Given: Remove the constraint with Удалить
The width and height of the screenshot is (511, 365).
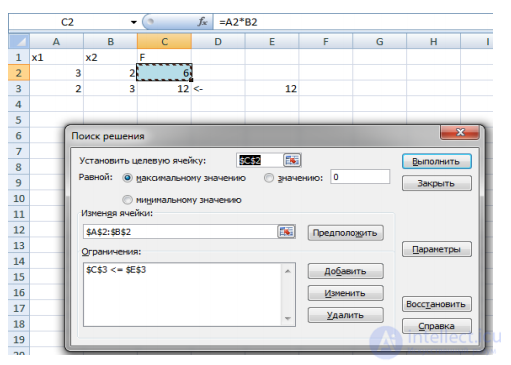Looking at the screenshot, I should [345, 315].
